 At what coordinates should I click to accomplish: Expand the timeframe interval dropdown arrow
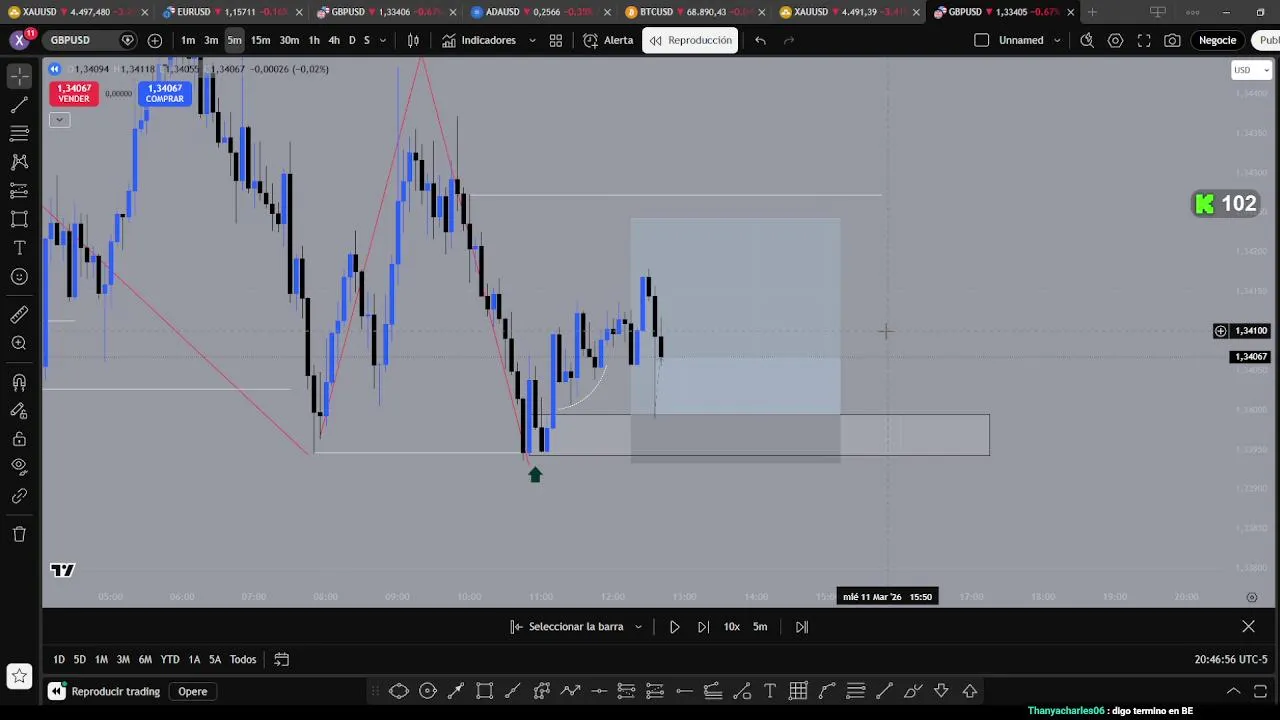coord(383,40)
